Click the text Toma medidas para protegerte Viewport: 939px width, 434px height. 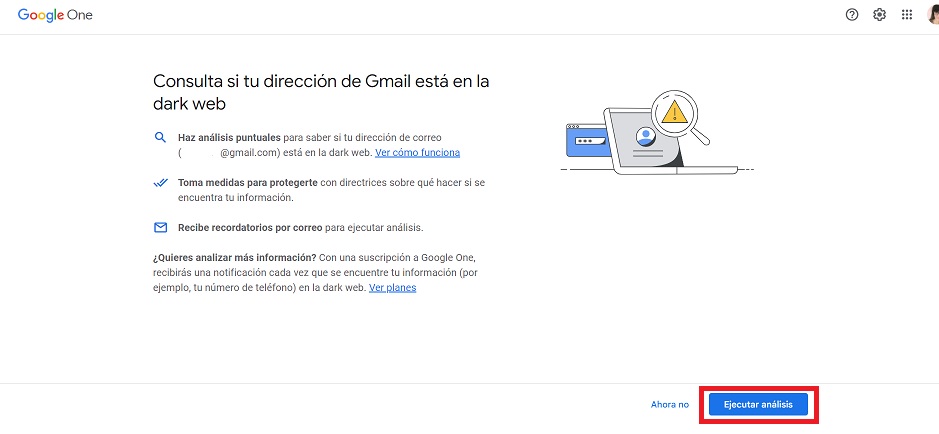point(248,183)
